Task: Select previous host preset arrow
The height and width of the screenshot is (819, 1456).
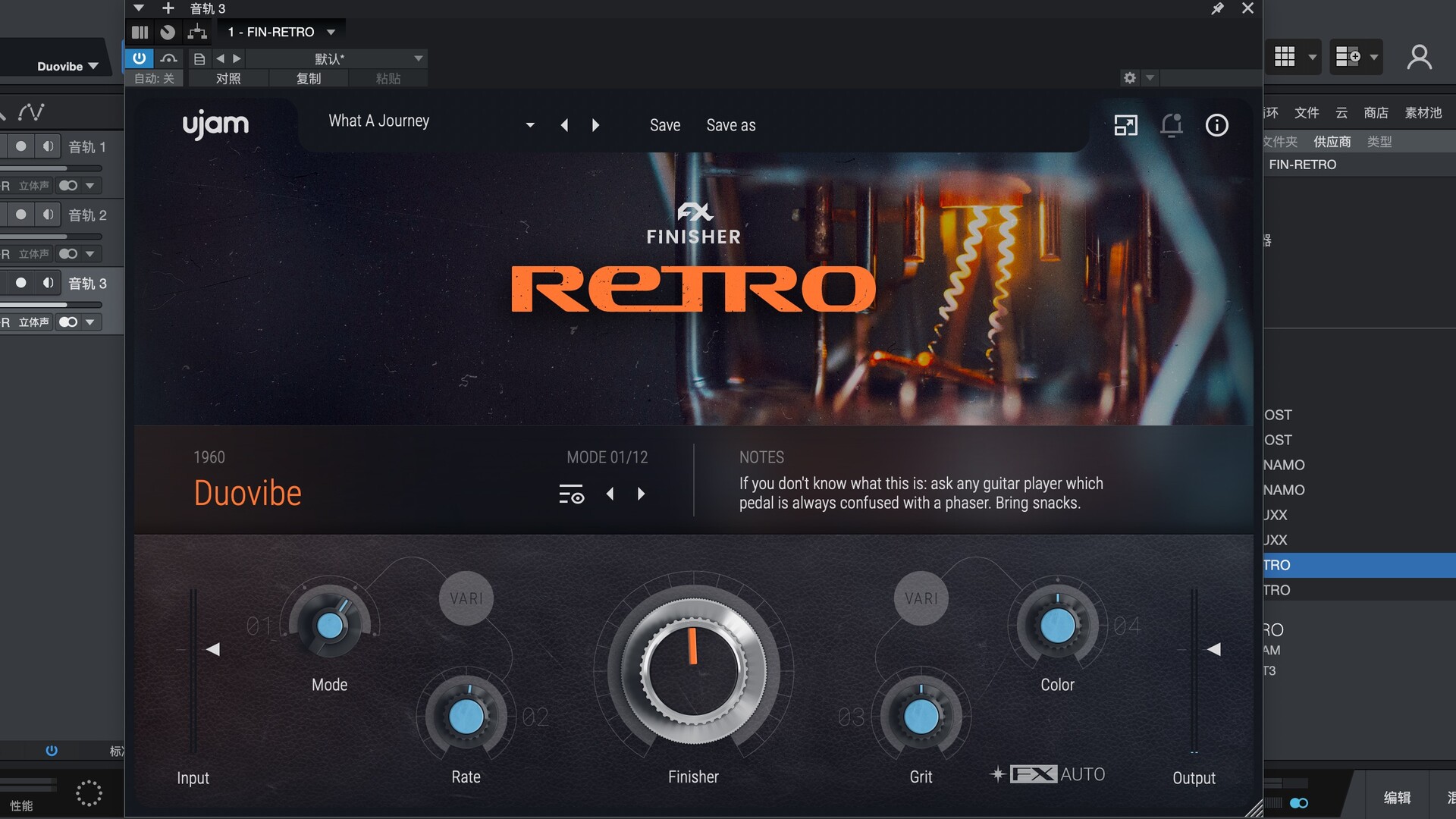Action: [220, 58]
